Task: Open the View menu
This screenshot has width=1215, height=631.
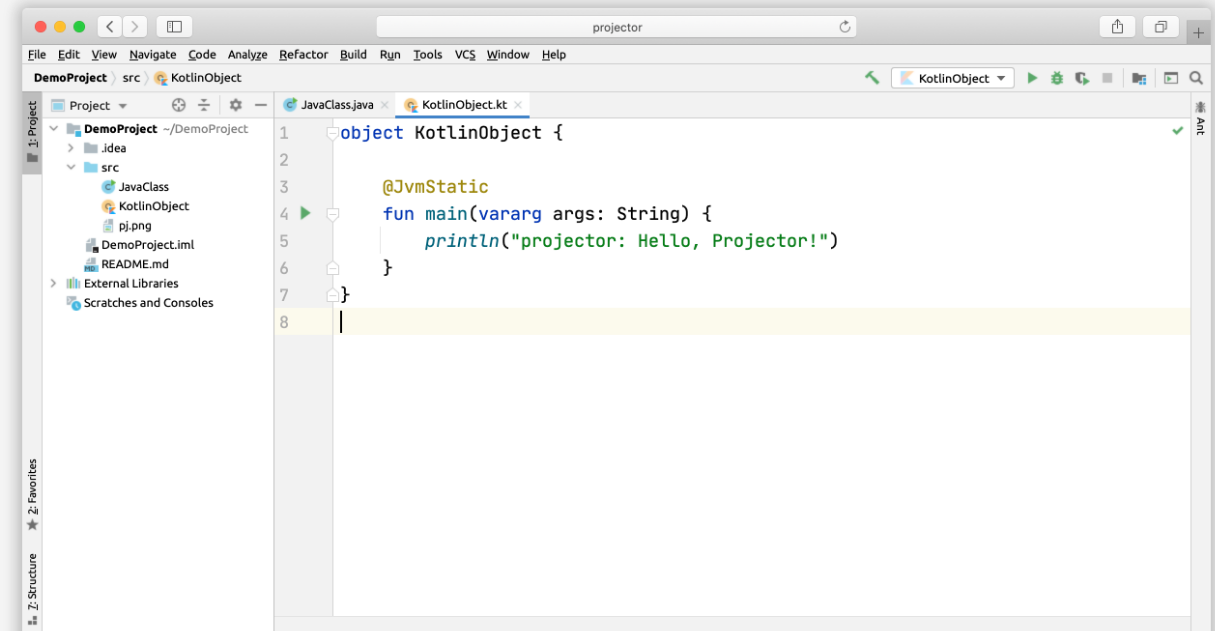Action: tap(104, 54)
